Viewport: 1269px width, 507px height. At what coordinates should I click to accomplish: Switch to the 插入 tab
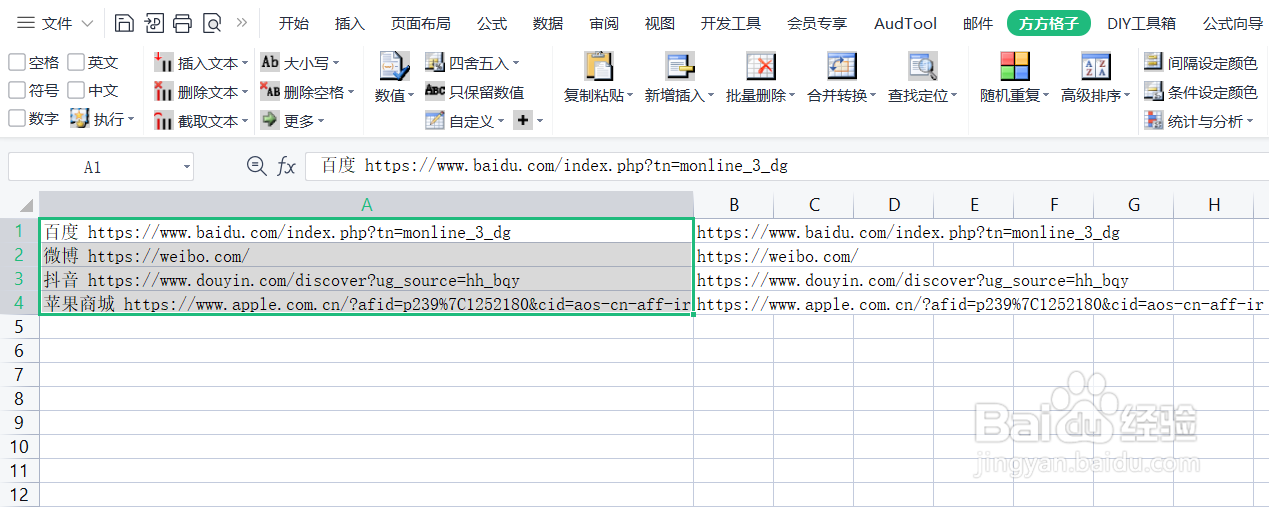click(x=349, y=23)
